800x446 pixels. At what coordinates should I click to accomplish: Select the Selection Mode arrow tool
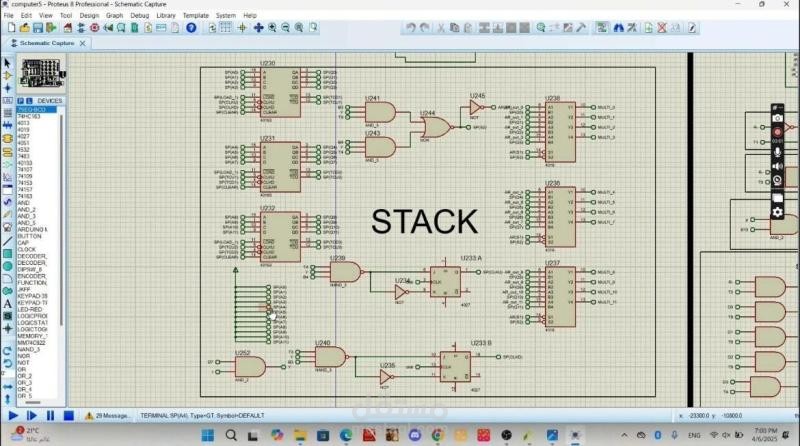7,63
